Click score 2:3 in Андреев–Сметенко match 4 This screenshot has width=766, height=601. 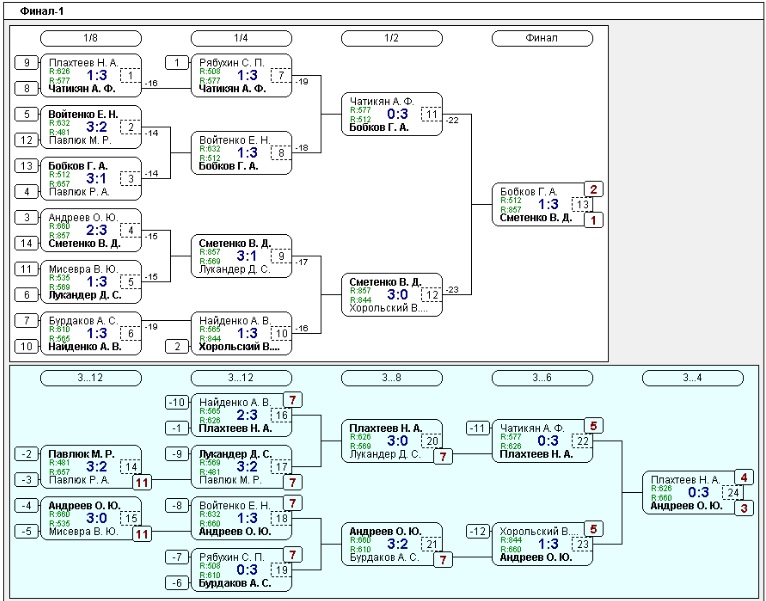coord(97,230)
